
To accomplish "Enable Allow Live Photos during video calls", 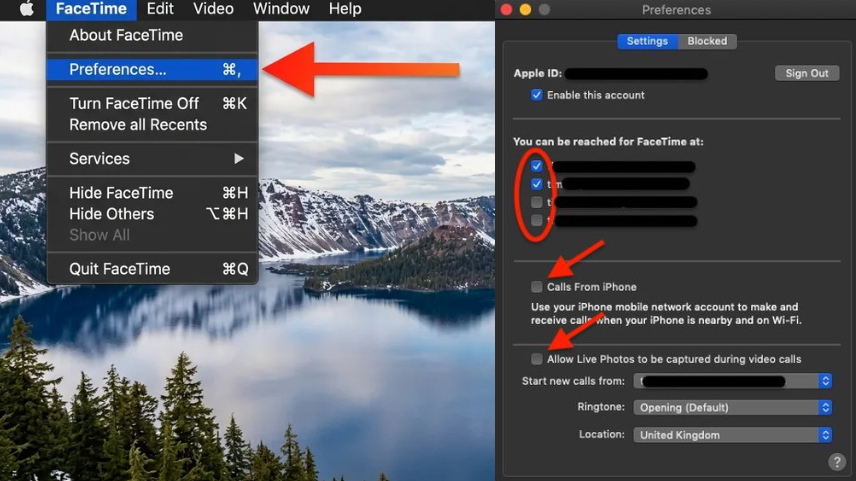I will [537, 359].
